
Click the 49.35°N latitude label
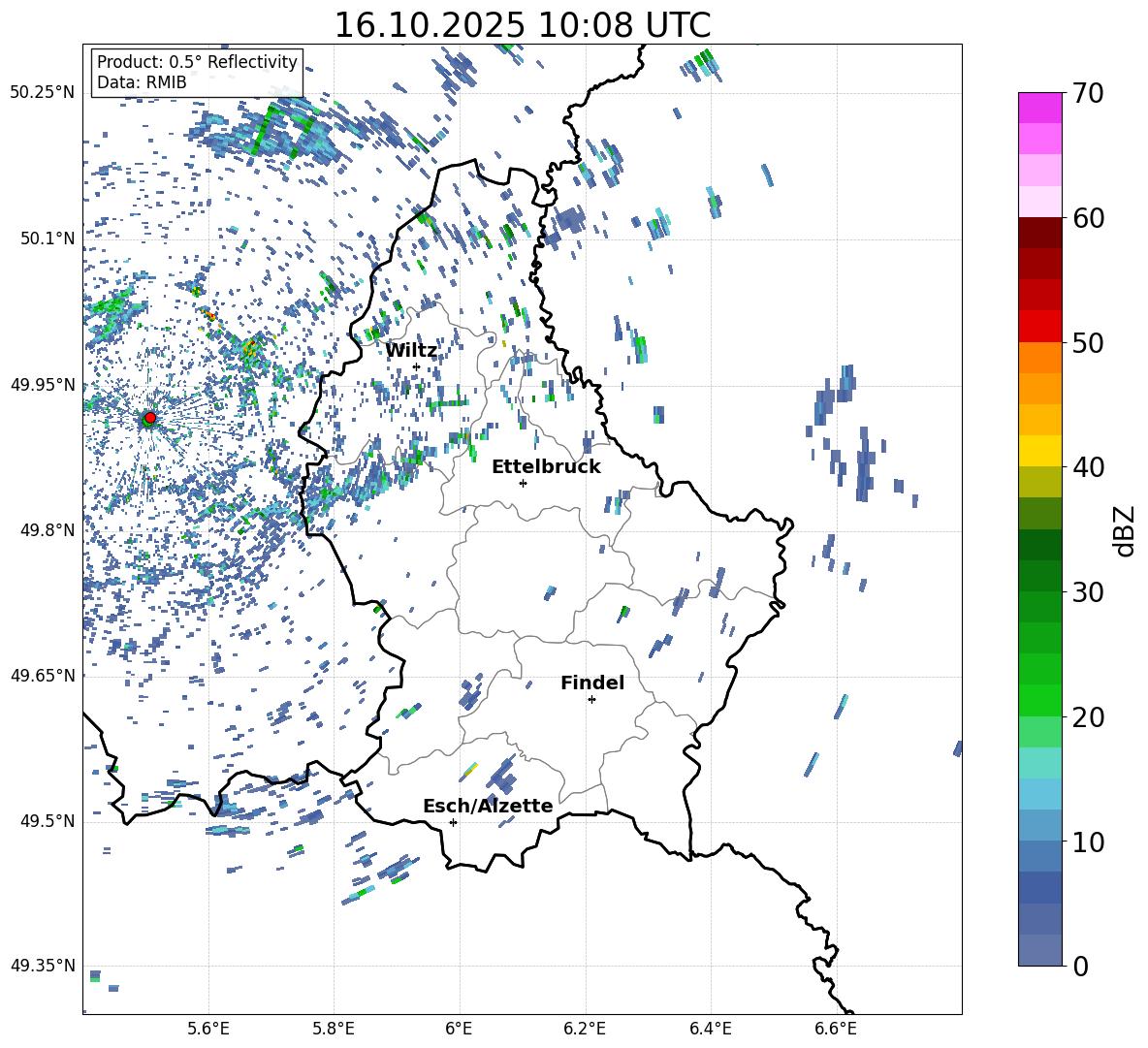[x=43, y=966]
